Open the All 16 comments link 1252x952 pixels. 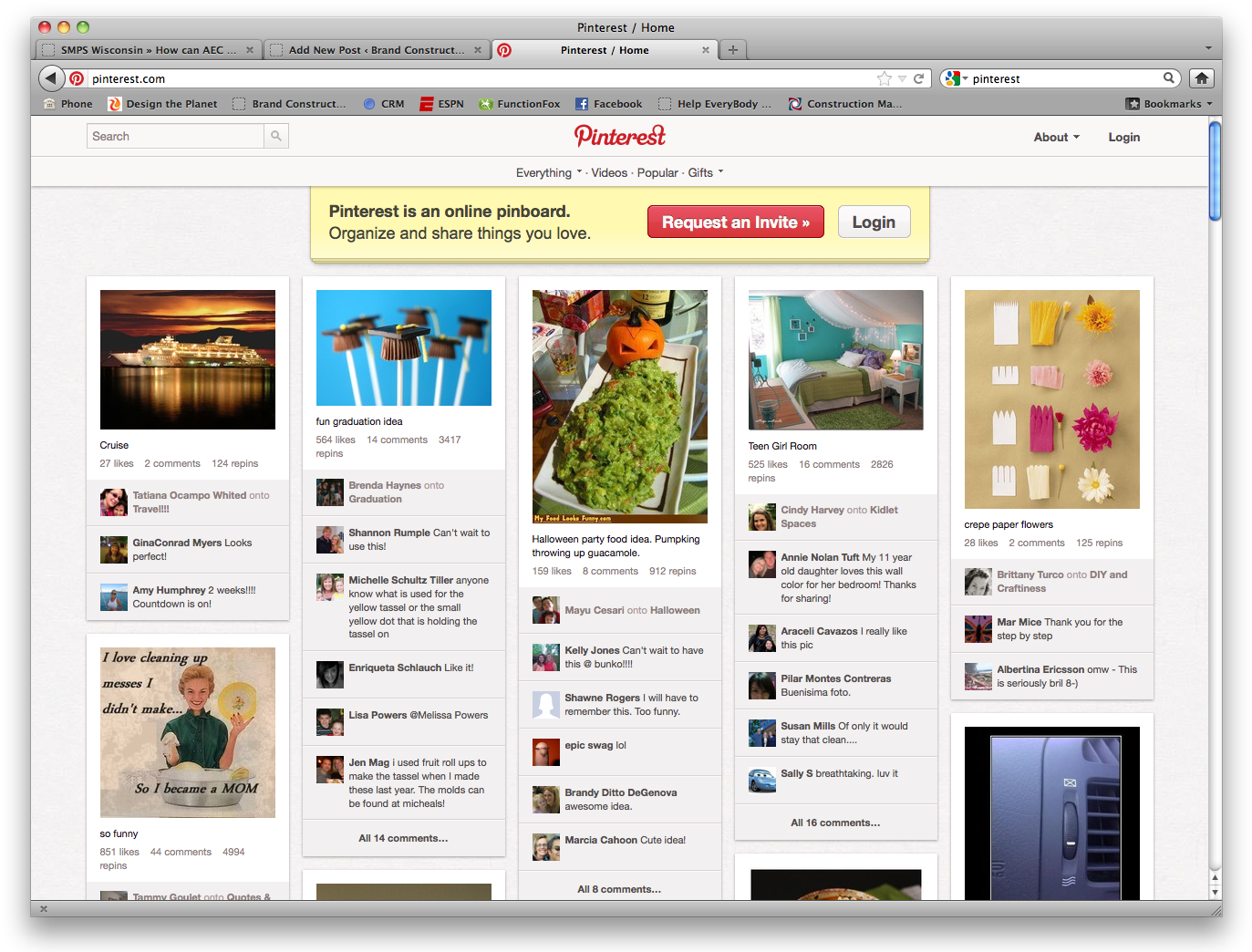point(835,823)
